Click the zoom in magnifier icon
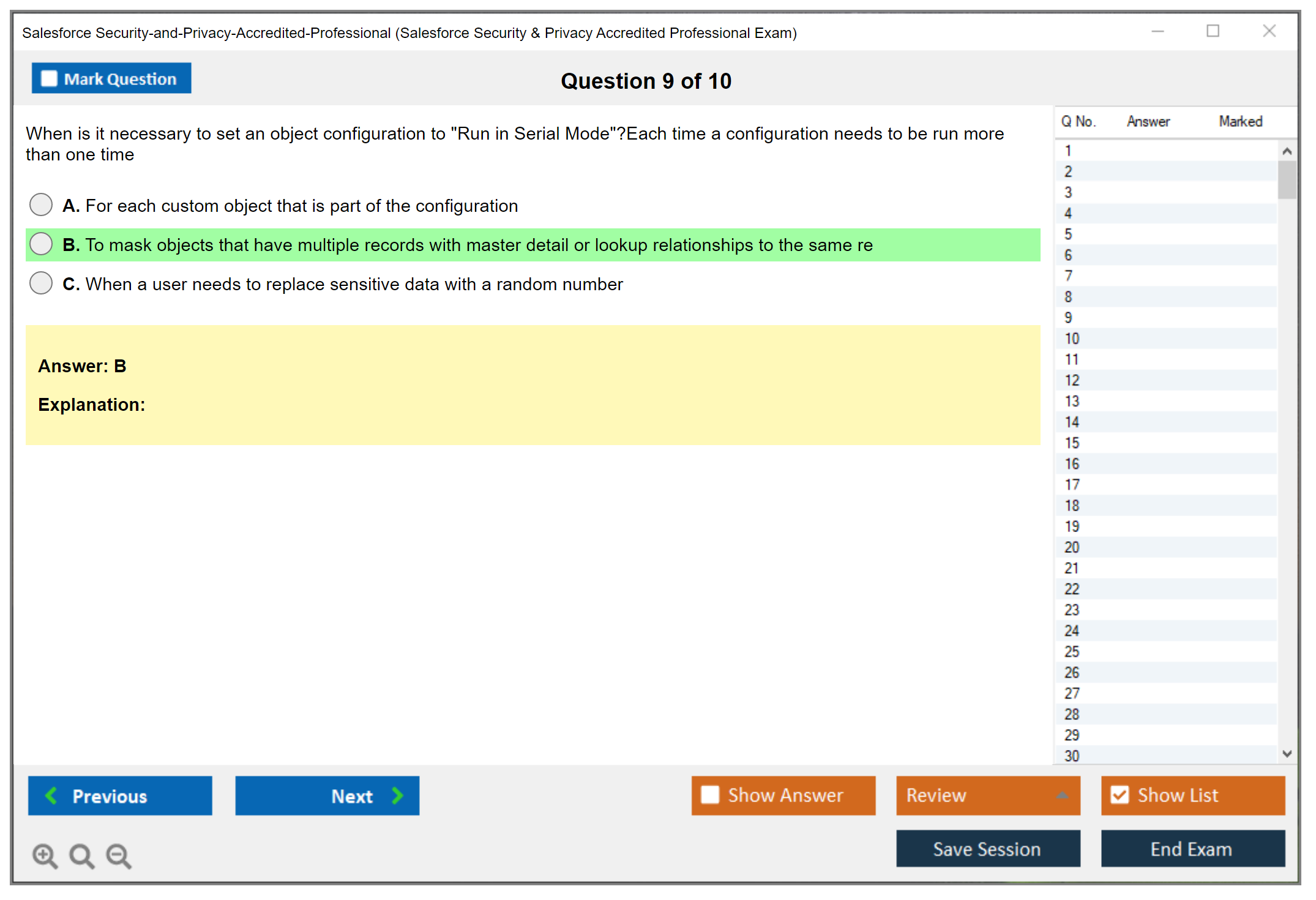This screenshot has height=900, width=1316. point(45,855)
